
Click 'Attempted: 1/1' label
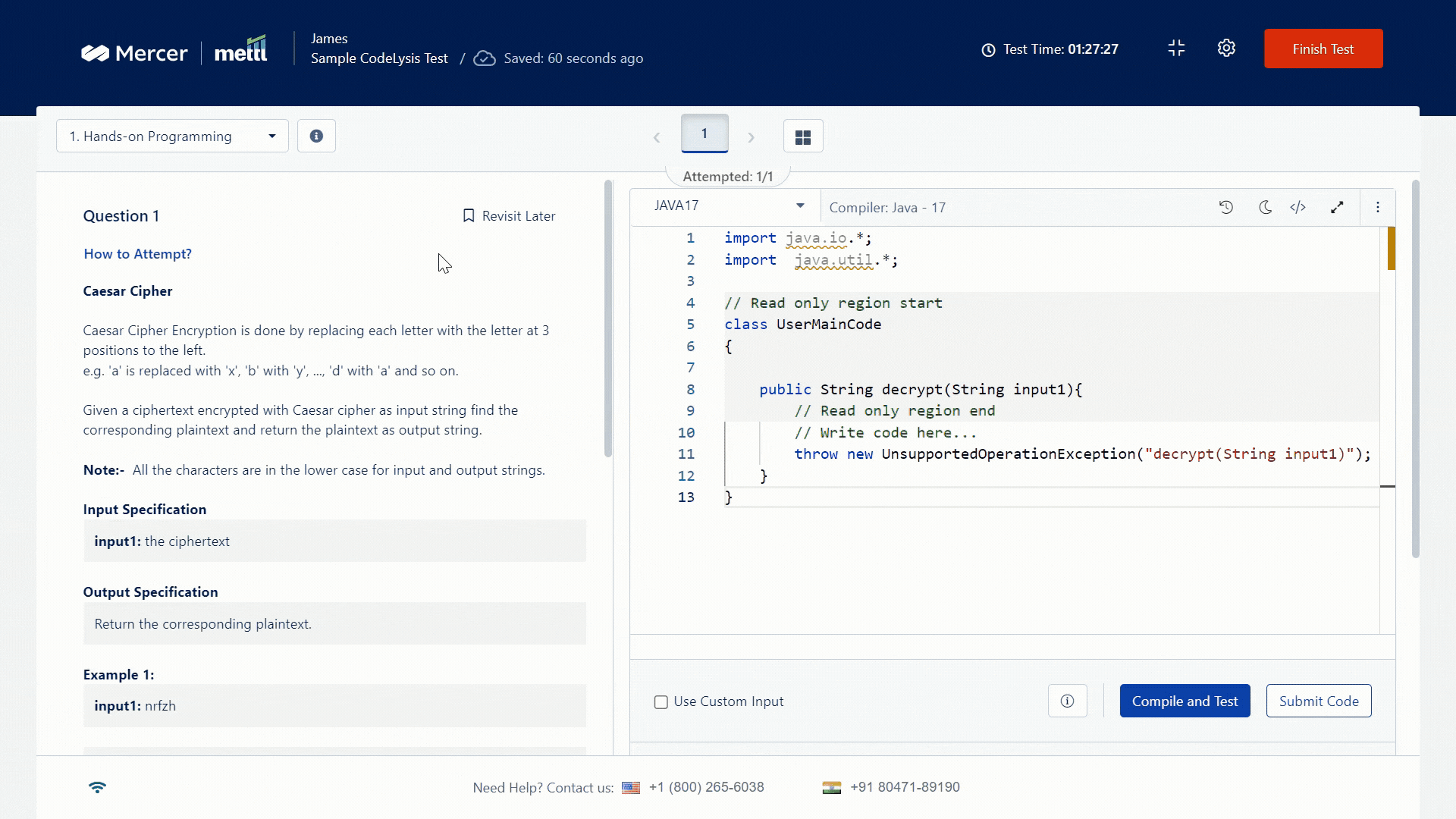(x=728, y=177)
